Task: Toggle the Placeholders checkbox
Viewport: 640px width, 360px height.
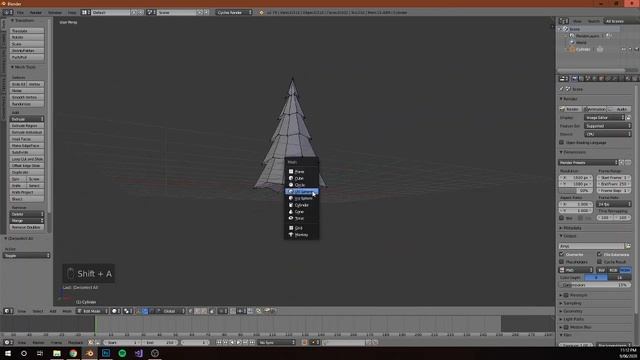Action: point(562,262)
